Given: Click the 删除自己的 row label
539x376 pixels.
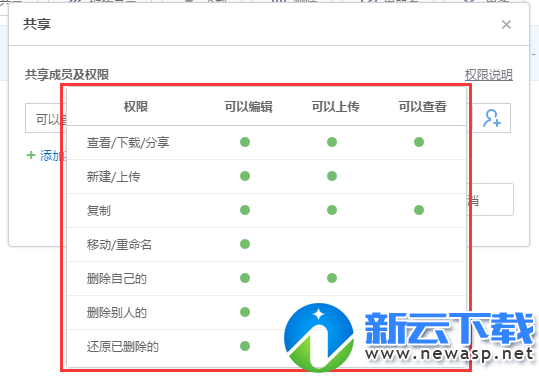Looking at the screenshot, I should [x=117, y=278].
